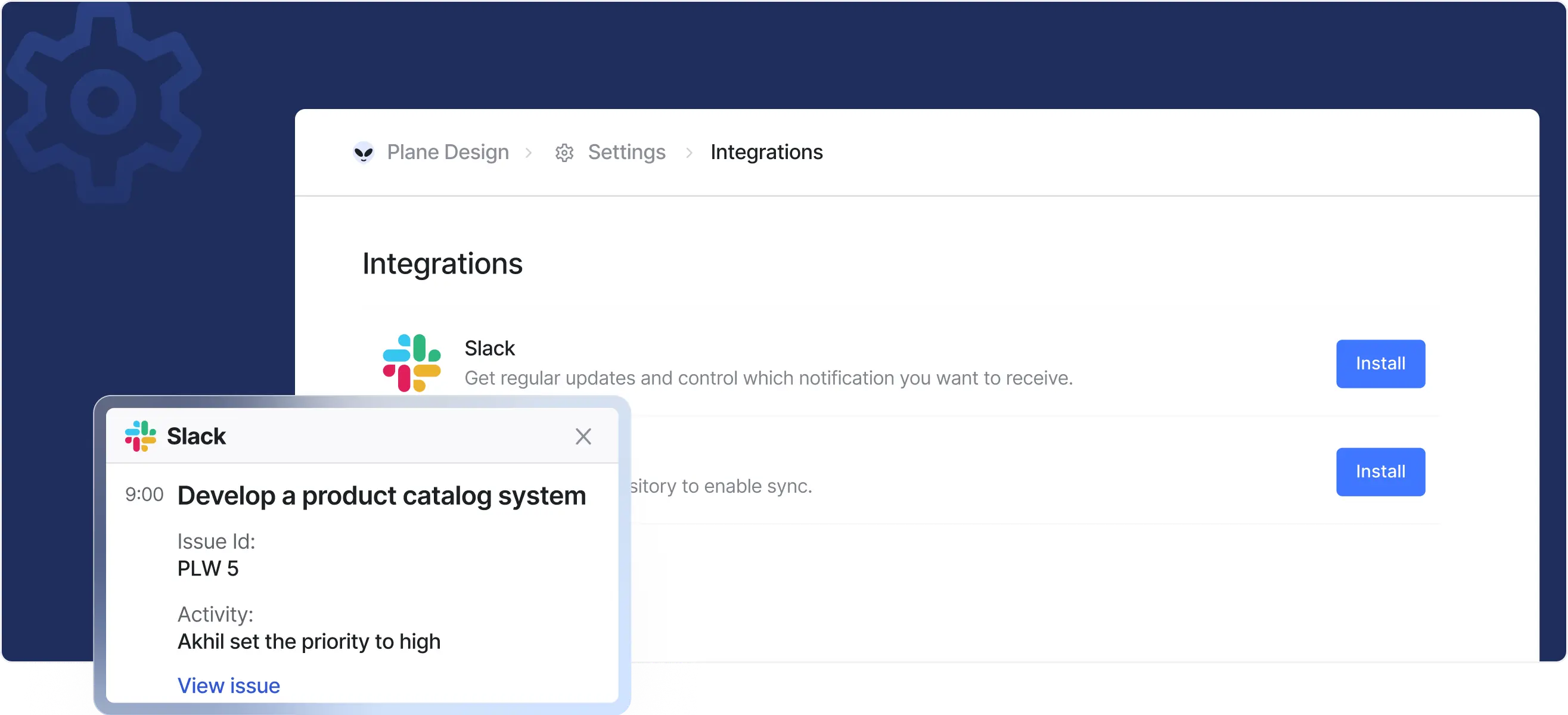1568x715 pixels.
Task: Click chevron after Plane Design breadcrumb
Action: coord(529,153)
